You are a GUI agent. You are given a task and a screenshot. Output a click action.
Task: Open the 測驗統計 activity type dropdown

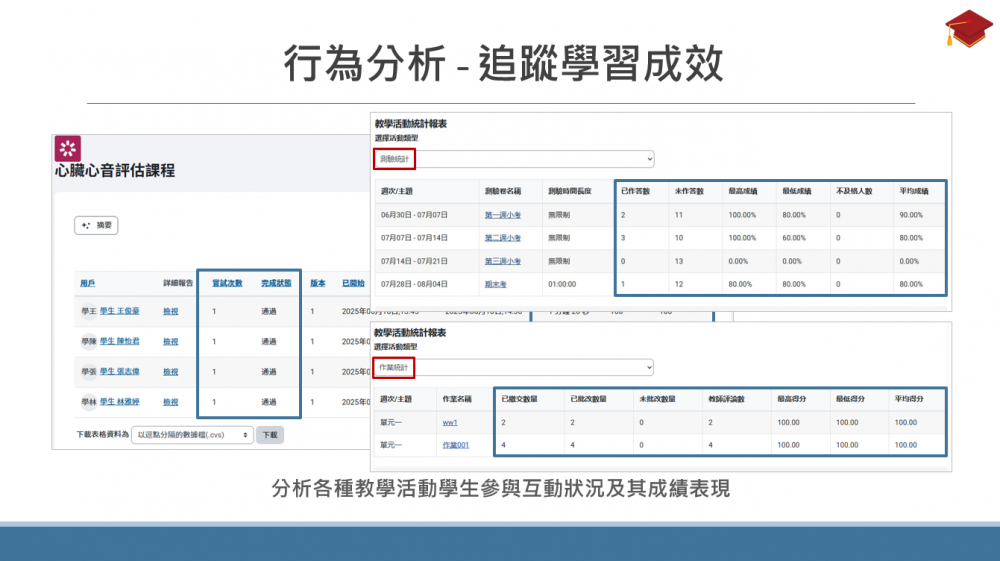(514, 159)
